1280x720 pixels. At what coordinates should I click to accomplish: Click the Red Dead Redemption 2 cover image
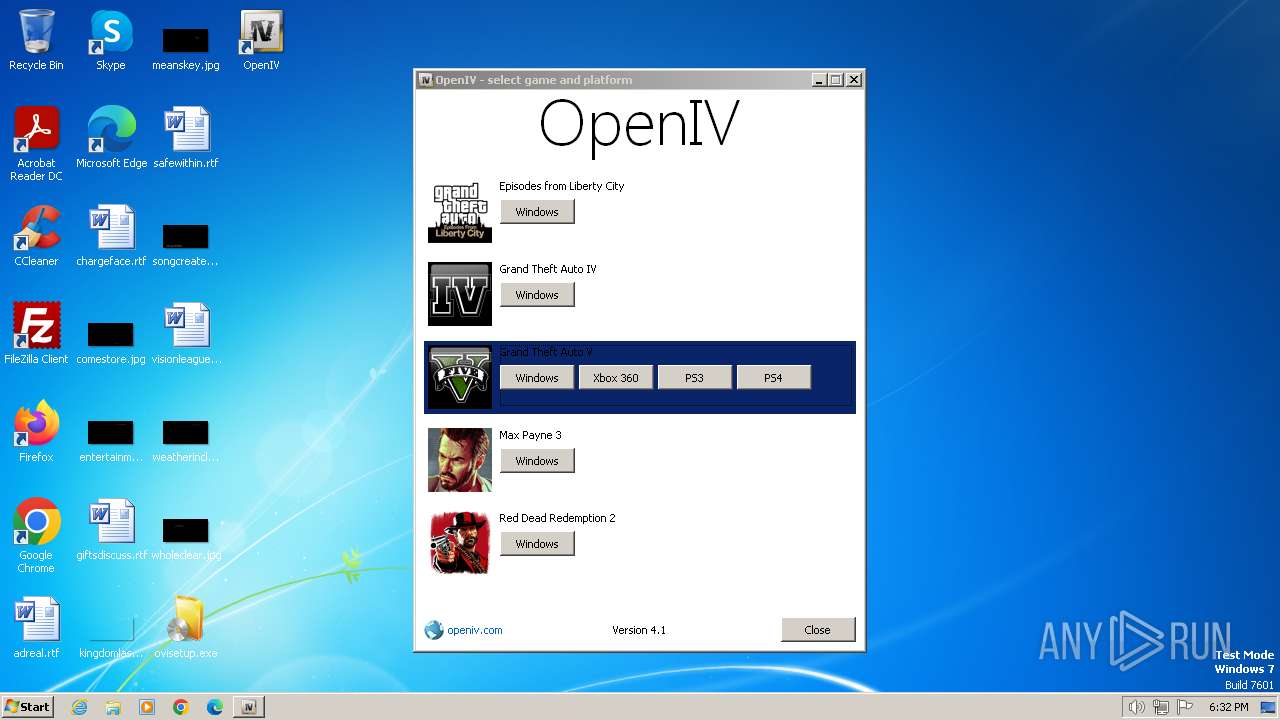pyautogui.click(x=460, y=543)
